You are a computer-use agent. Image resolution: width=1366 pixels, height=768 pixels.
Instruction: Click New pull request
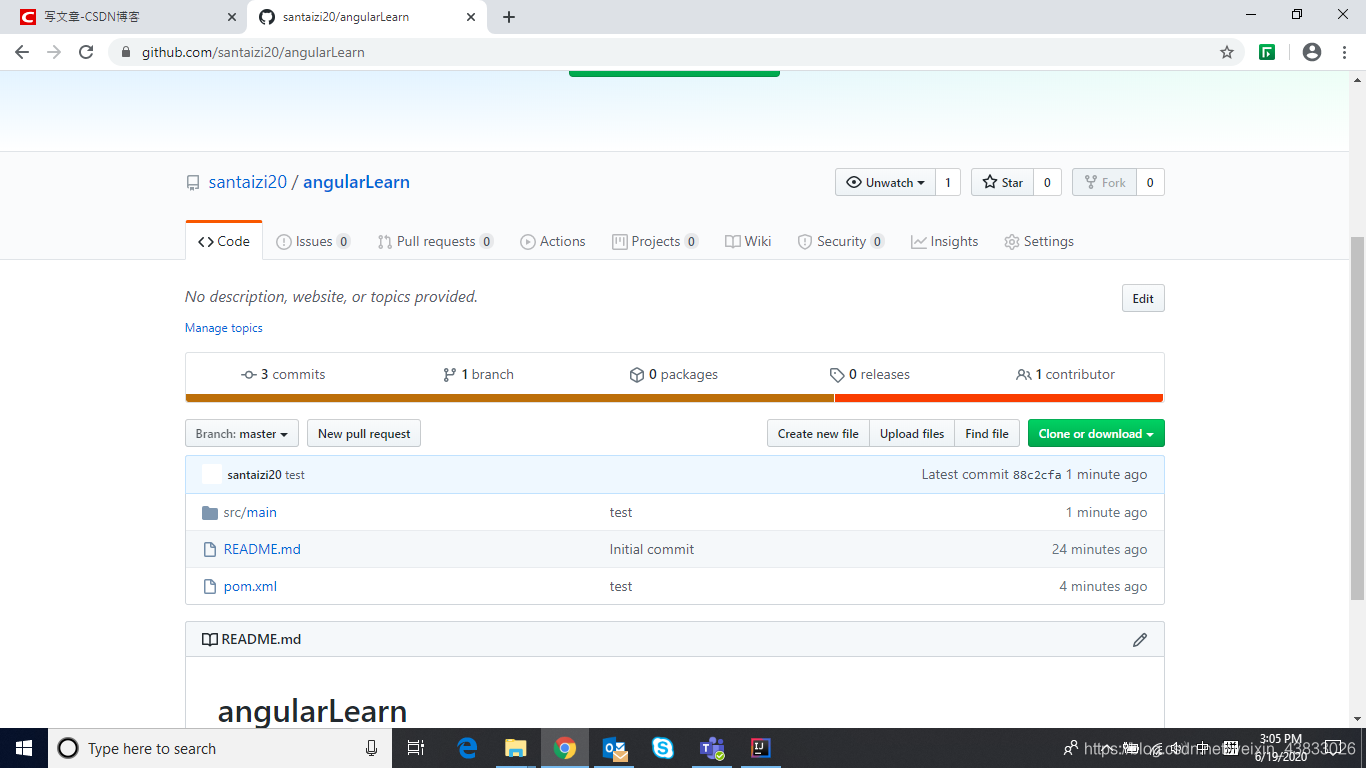coord(364,433)
